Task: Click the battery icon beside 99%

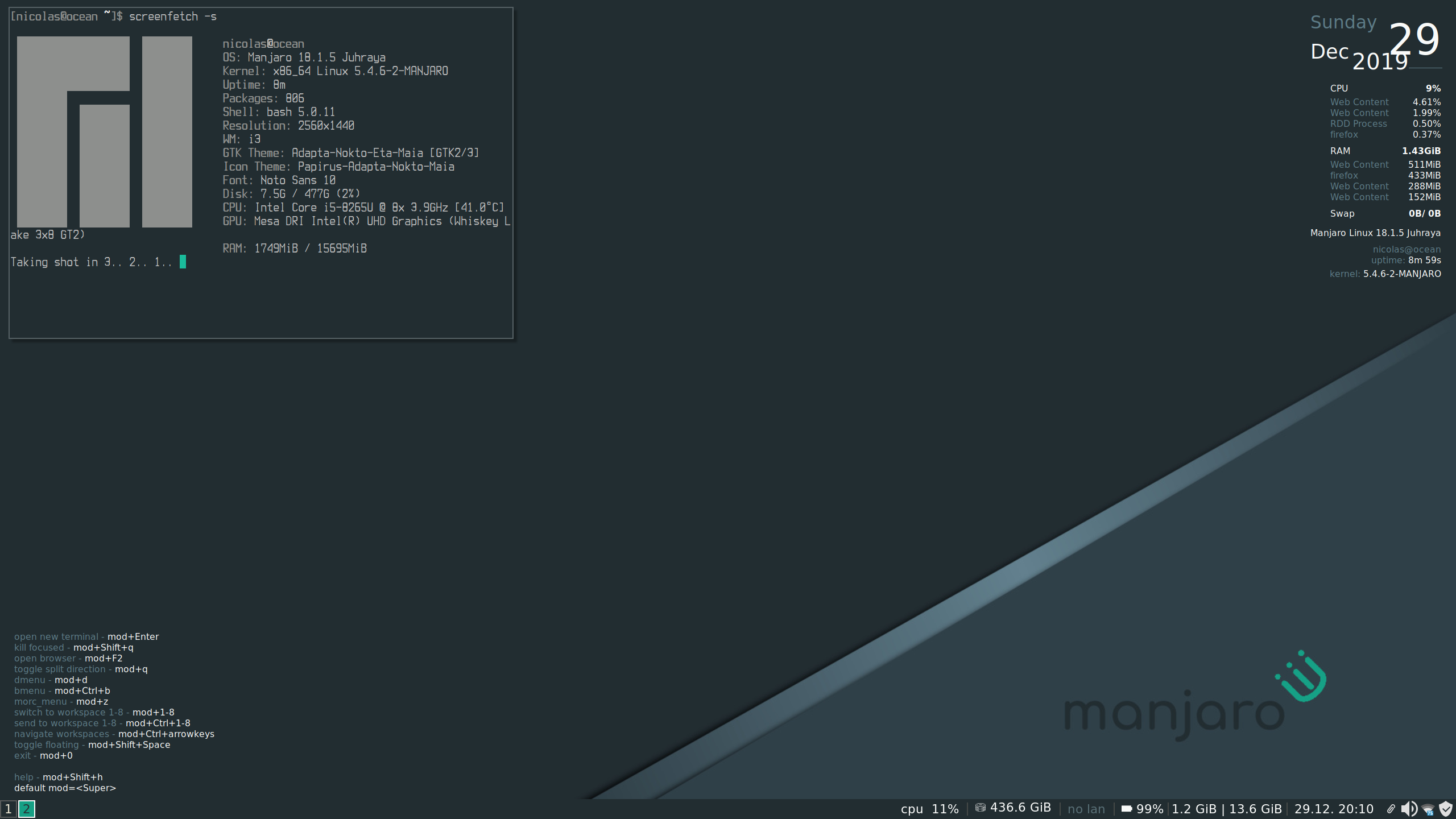Action: [1127, 809]
